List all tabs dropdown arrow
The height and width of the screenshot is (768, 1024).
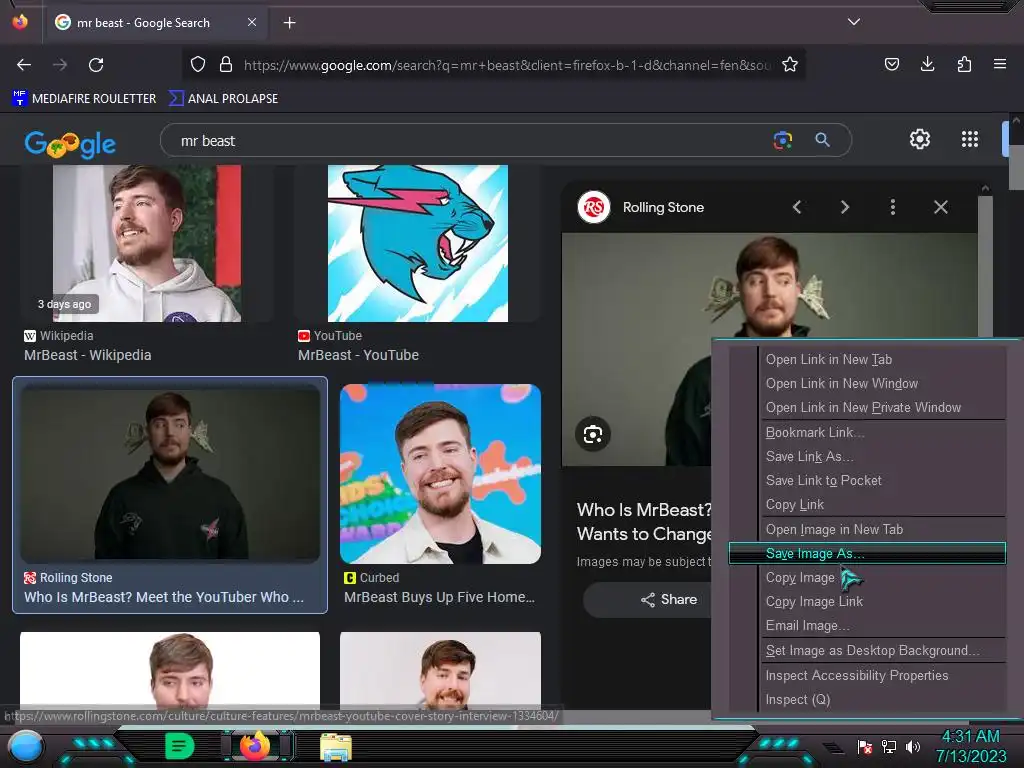point(854,22)
